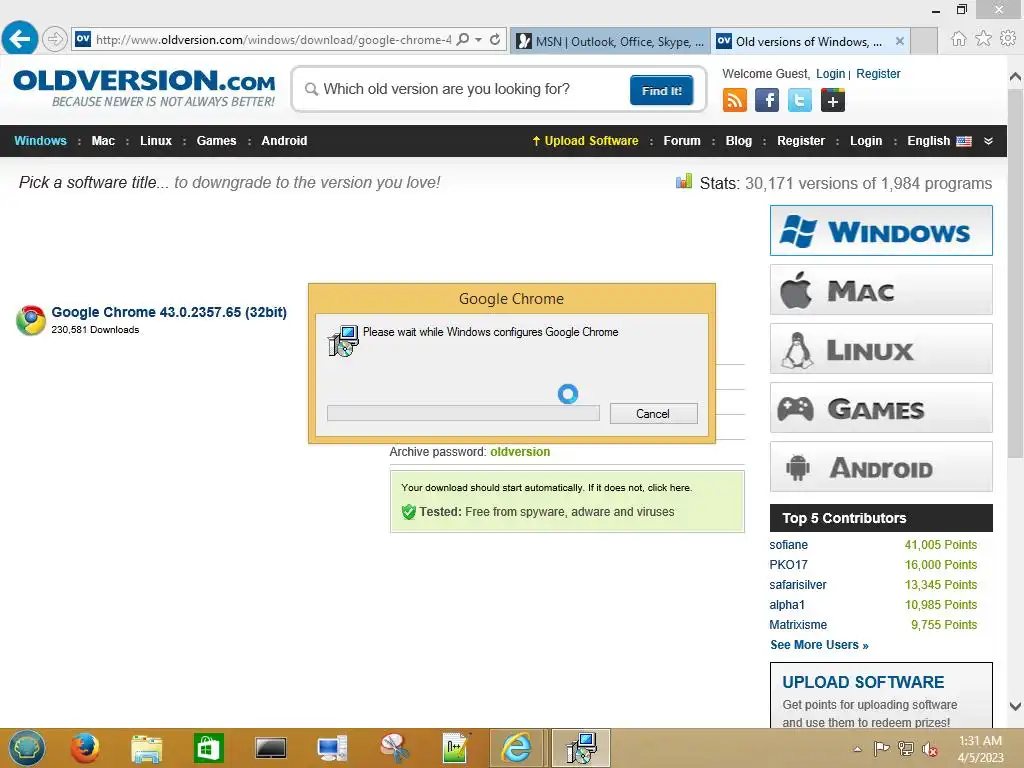Open the Facebook icon
1024x768 pixels.
[767, 101]
